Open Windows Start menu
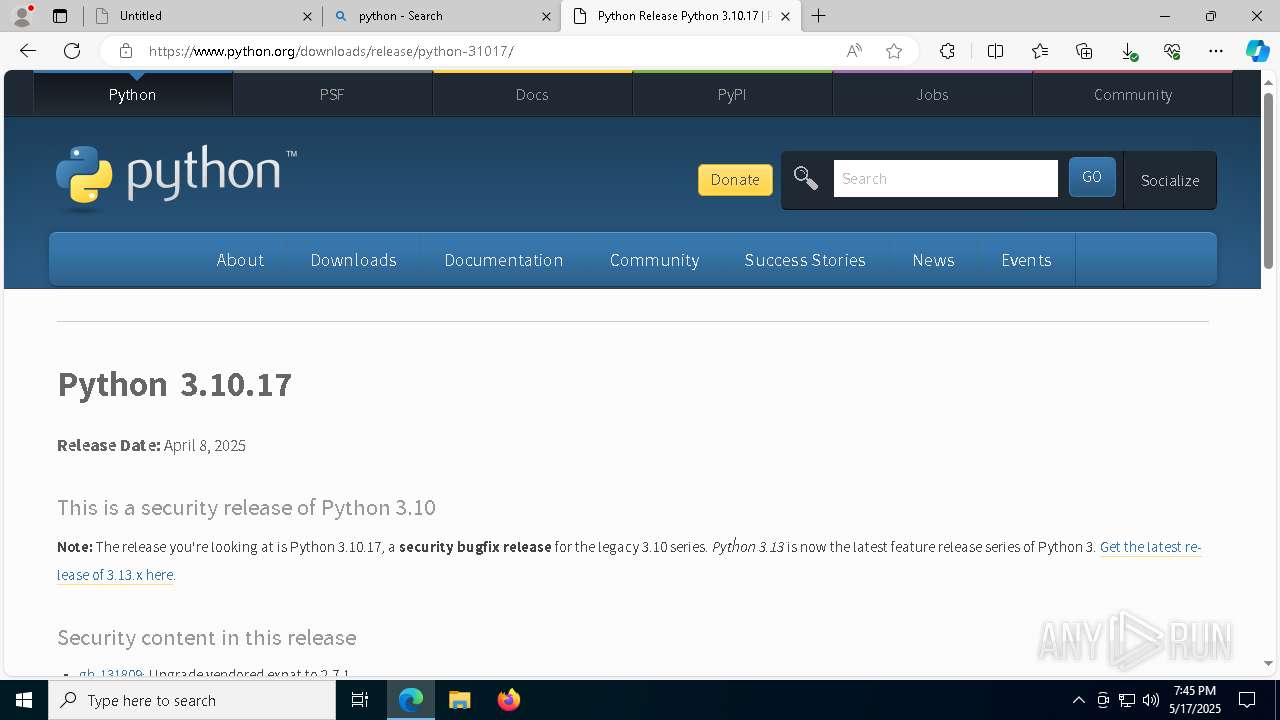Viewport: 1280px width, 720px height. click(x=24, y=700)
